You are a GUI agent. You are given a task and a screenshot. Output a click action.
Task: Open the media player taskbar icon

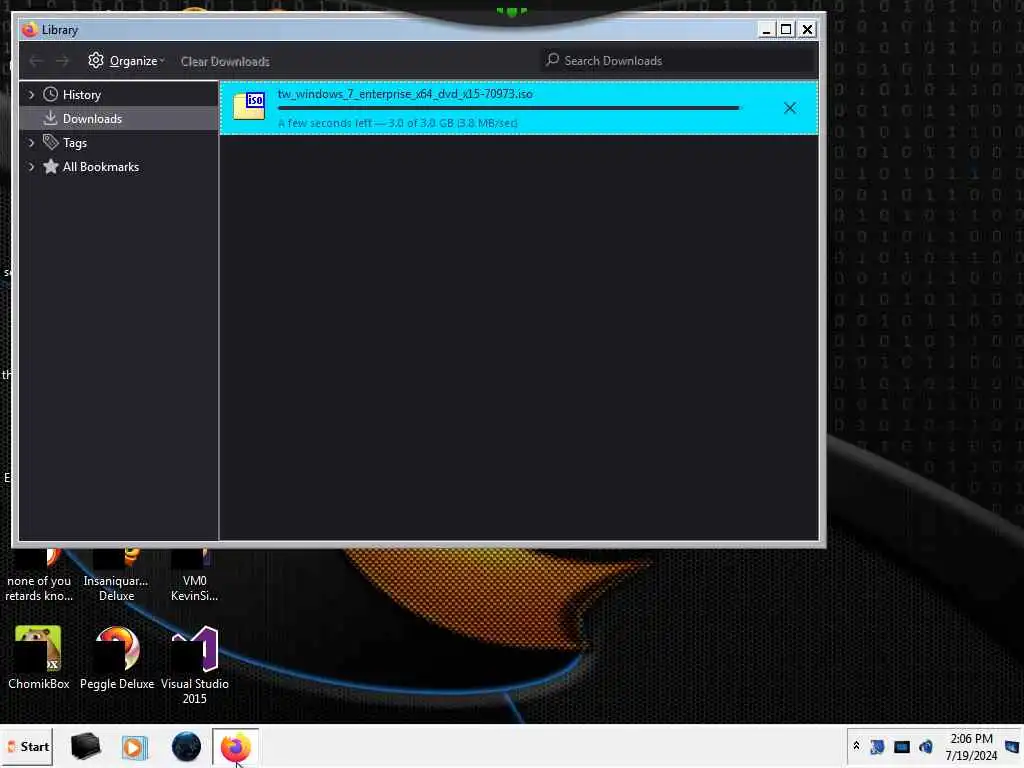click(135, 747)
